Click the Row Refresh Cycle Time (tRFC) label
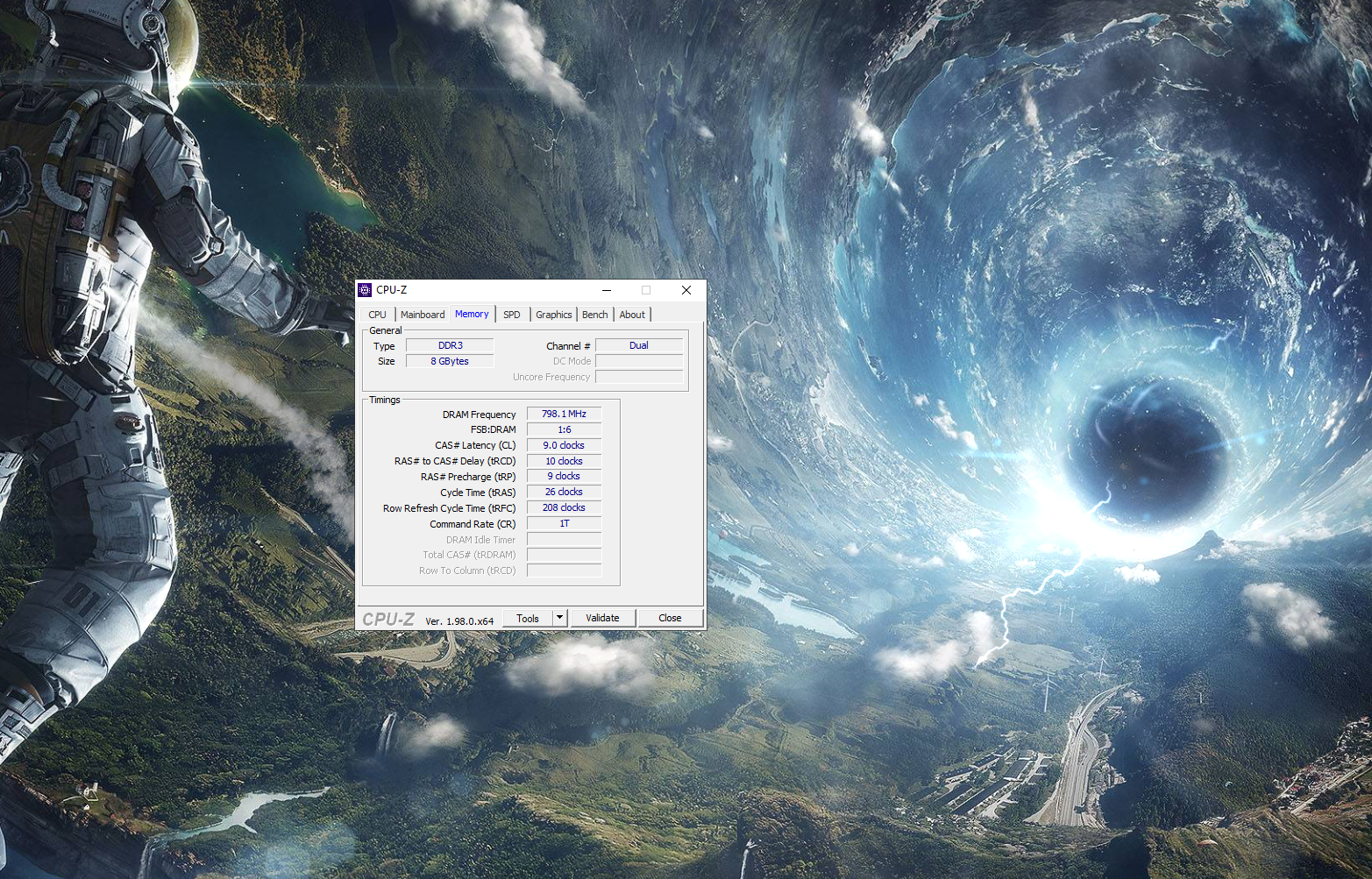The height and width of the screenshot is (879, 1372). point(449,508)
